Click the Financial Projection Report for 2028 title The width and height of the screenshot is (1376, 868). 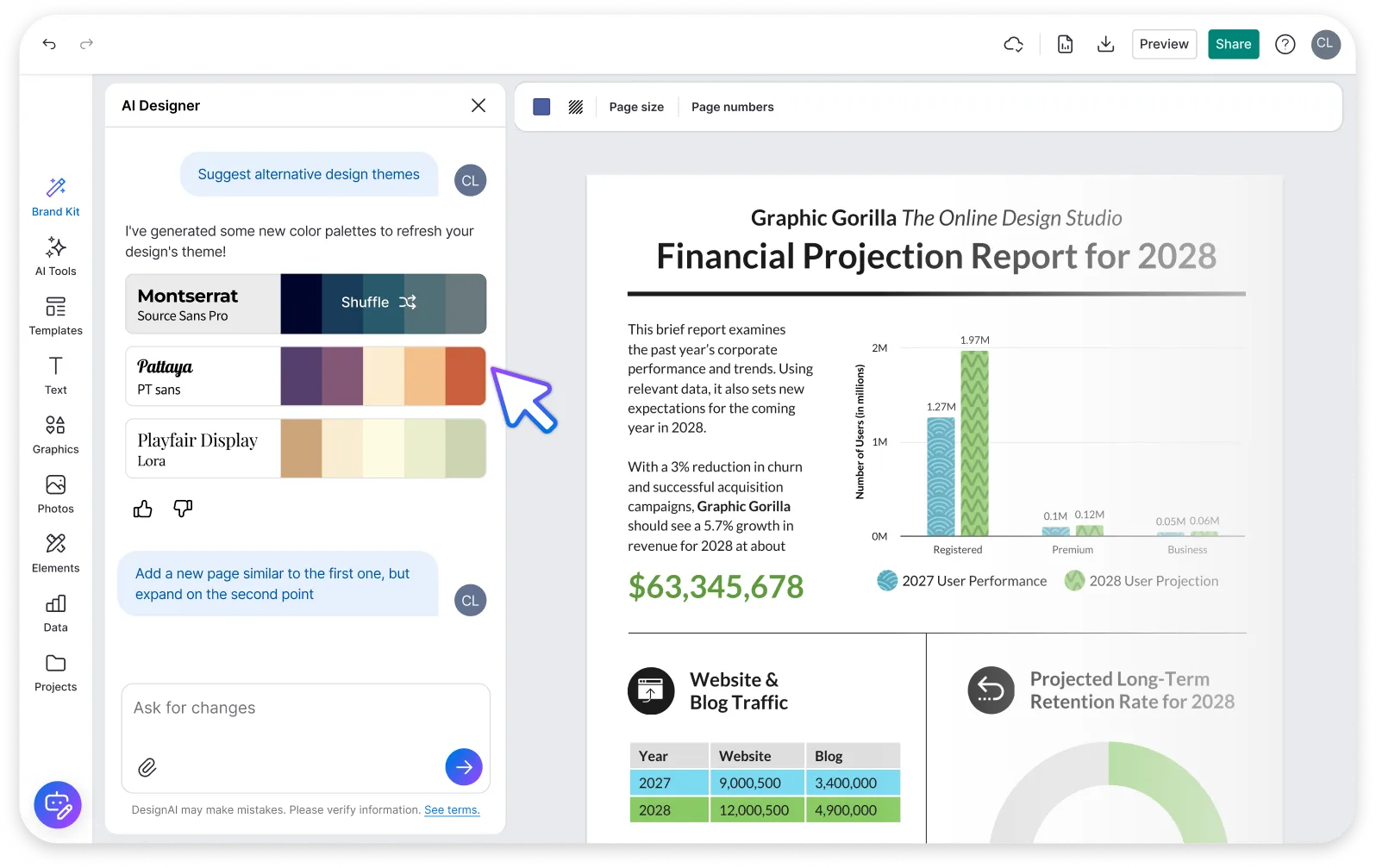[x=936, y=257]
